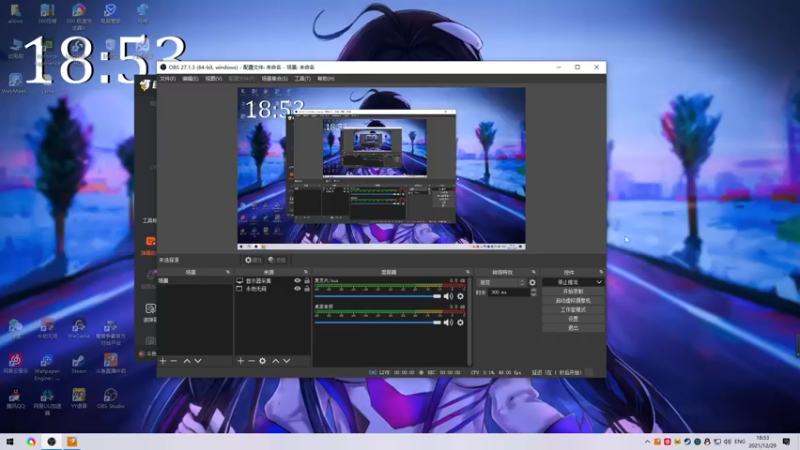Click the 开始录制 start recording button
This screenshot has height=450, width=800.
[573, 291]
